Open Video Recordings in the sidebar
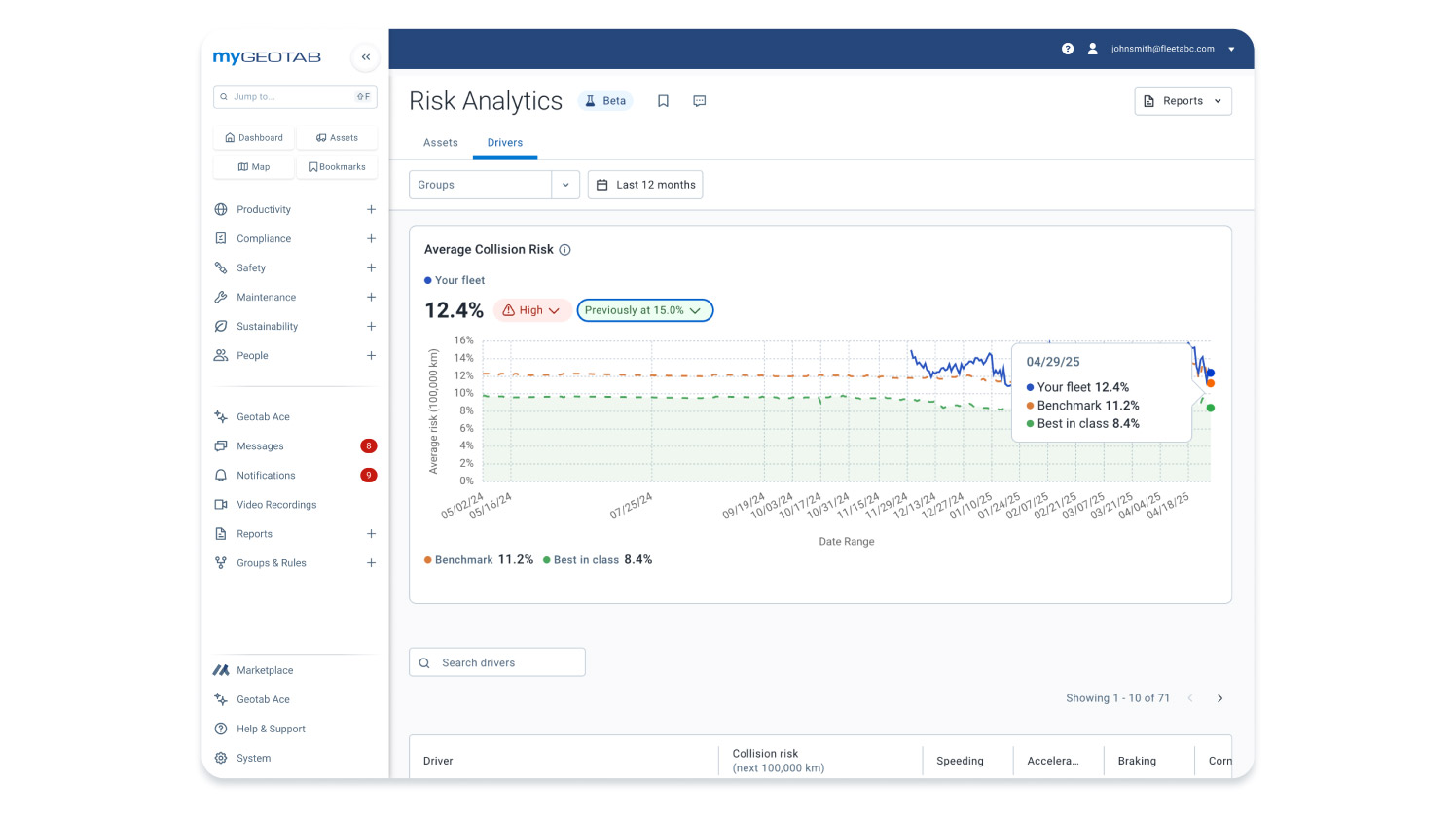The image size is (1456, 819). coord(275,504)
